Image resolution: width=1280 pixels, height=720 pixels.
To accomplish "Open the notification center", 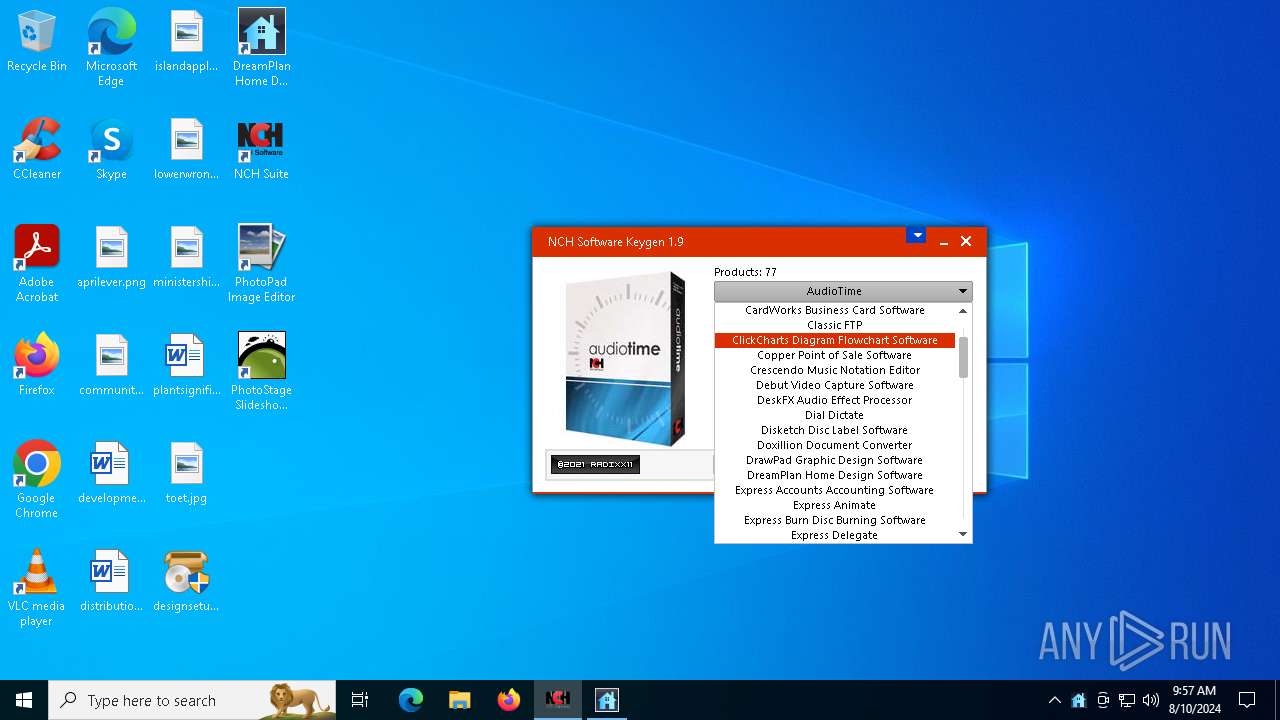I will click(x=1247, y=700).
